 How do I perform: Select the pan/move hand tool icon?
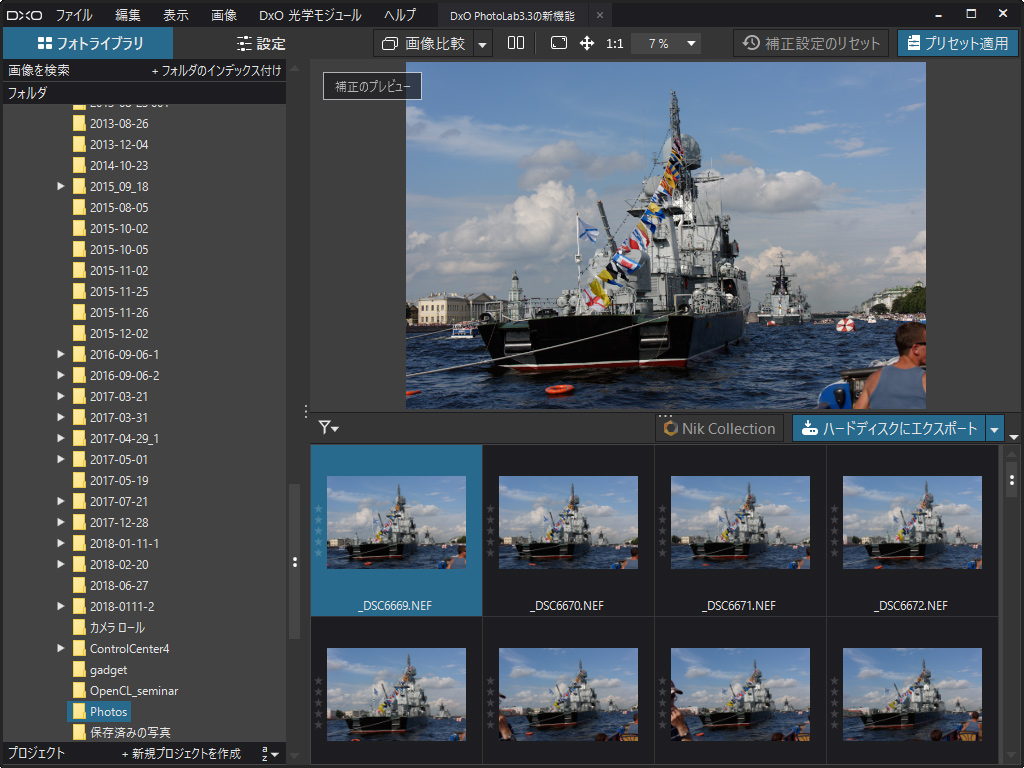(587, 43)
